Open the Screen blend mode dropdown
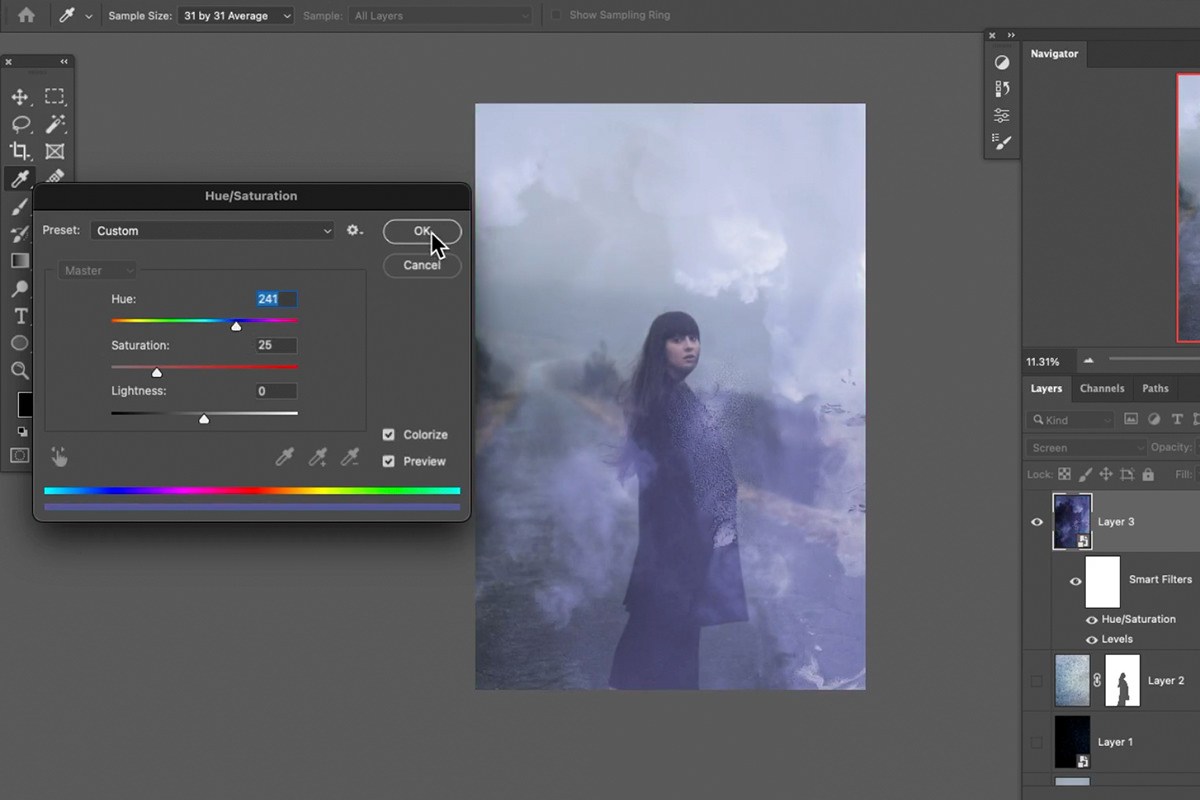This screenshot has width=1200, height=800. coord(1086,448)
